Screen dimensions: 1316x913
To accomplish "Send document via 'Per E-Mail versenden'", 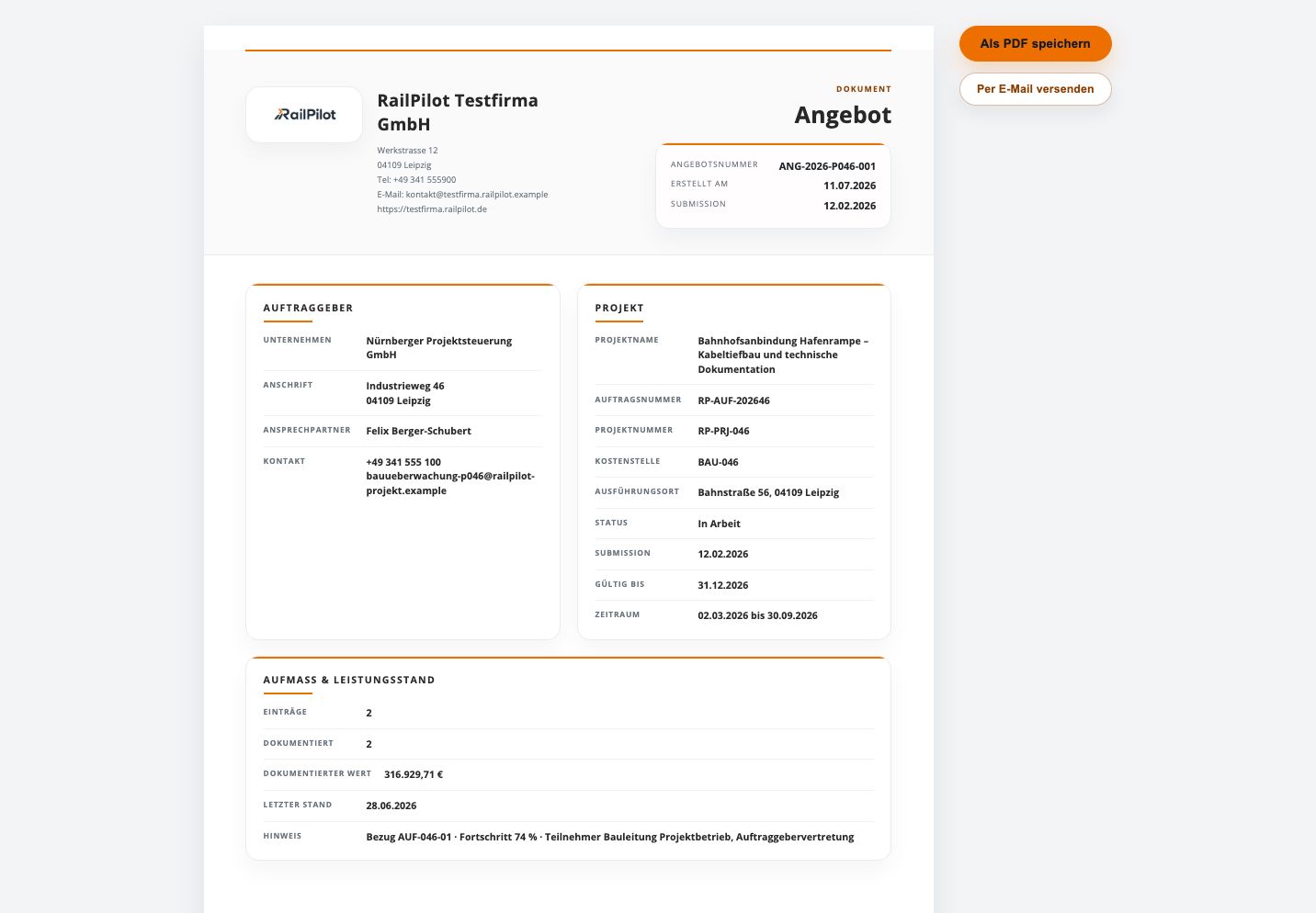I will [1035, 89].
